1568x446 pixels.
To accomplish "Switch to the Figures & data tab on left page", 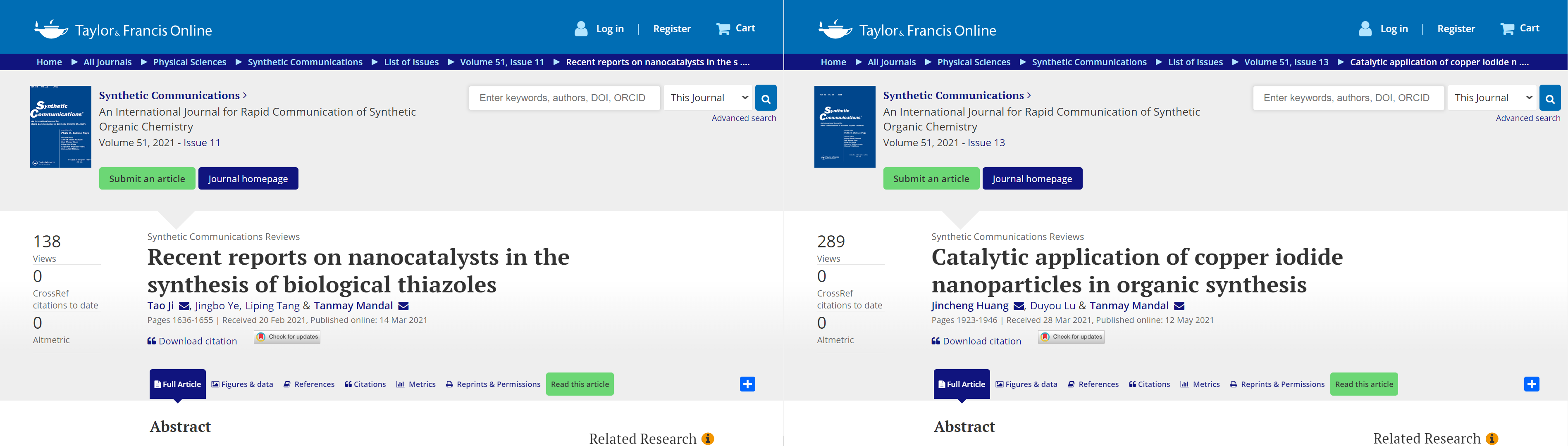I will point(242,384).
